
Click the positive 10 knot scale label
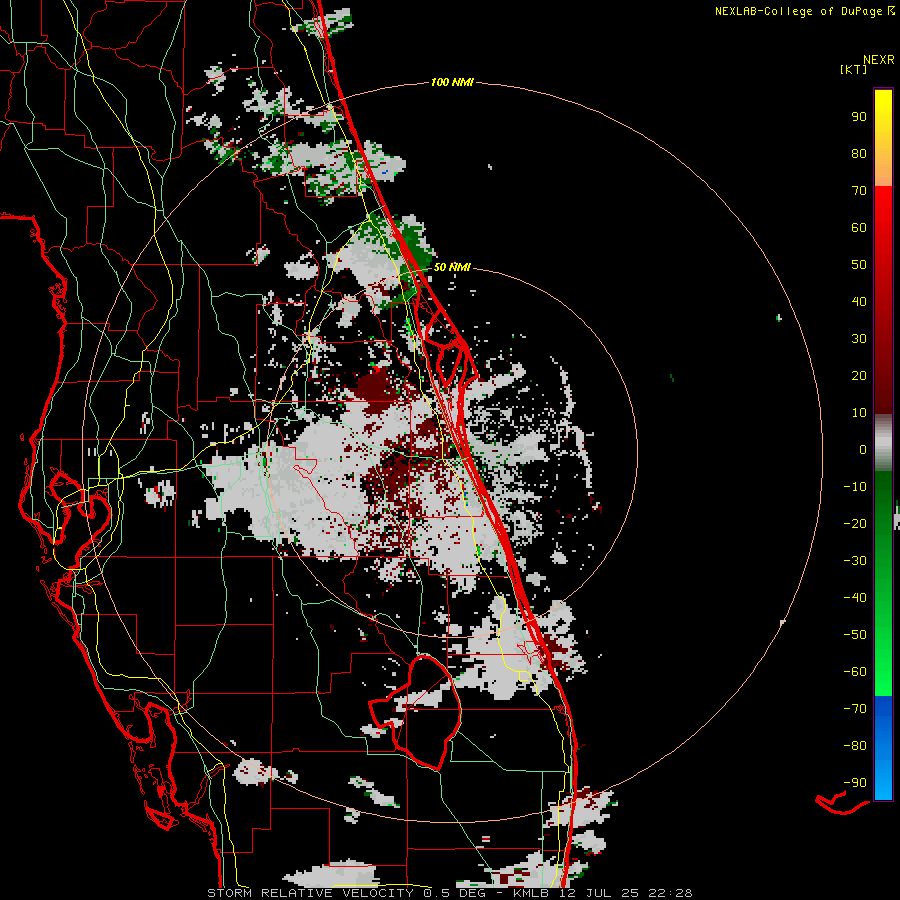[x=859, y=413]
